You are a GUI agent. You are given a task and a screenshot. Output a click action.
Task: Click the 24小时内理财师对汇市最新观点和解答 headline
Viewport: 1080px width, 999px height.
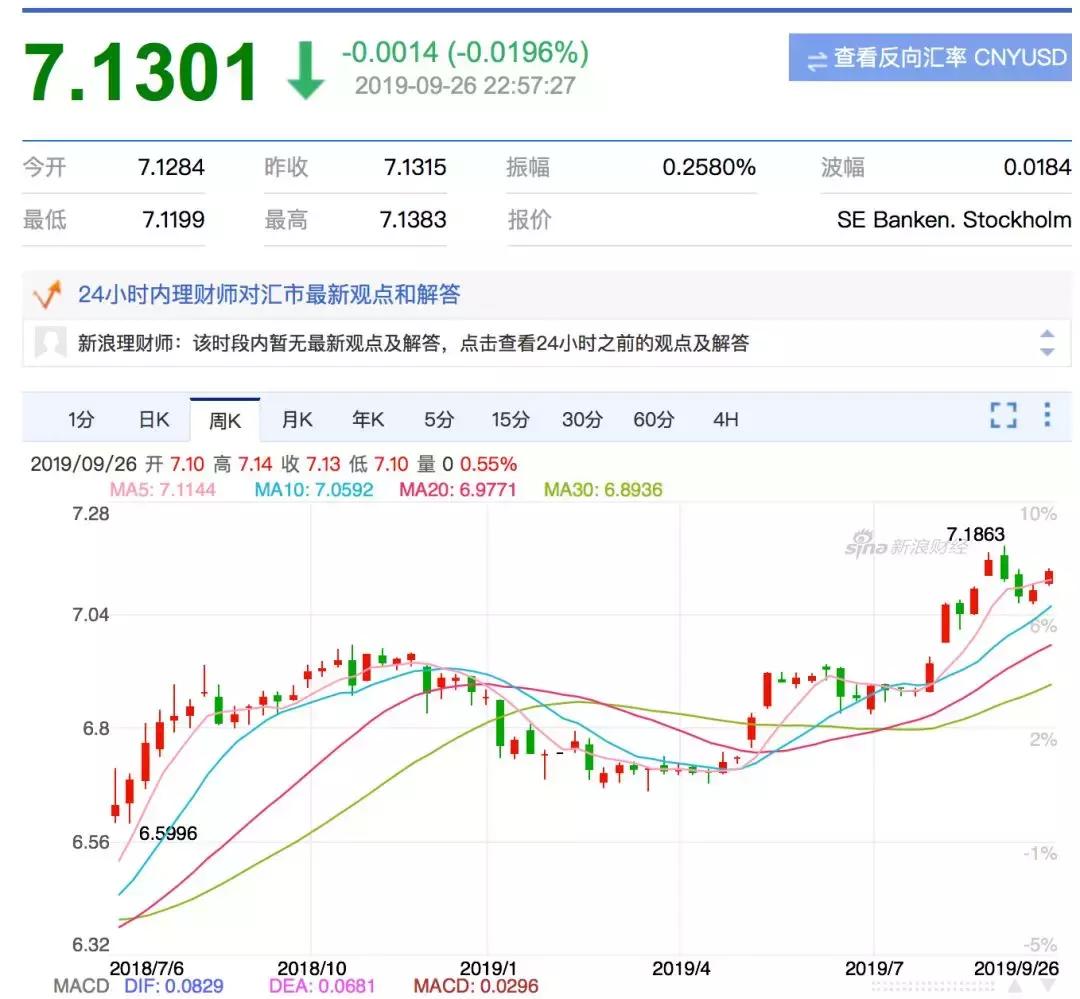(x=270, y=292)
